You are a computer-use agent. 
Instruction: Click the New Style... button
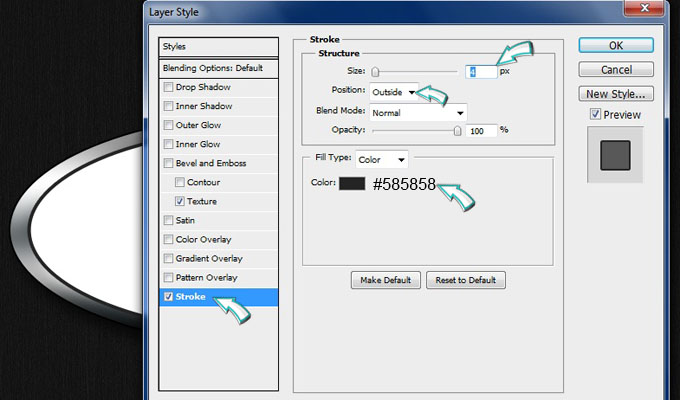[616, 94]
